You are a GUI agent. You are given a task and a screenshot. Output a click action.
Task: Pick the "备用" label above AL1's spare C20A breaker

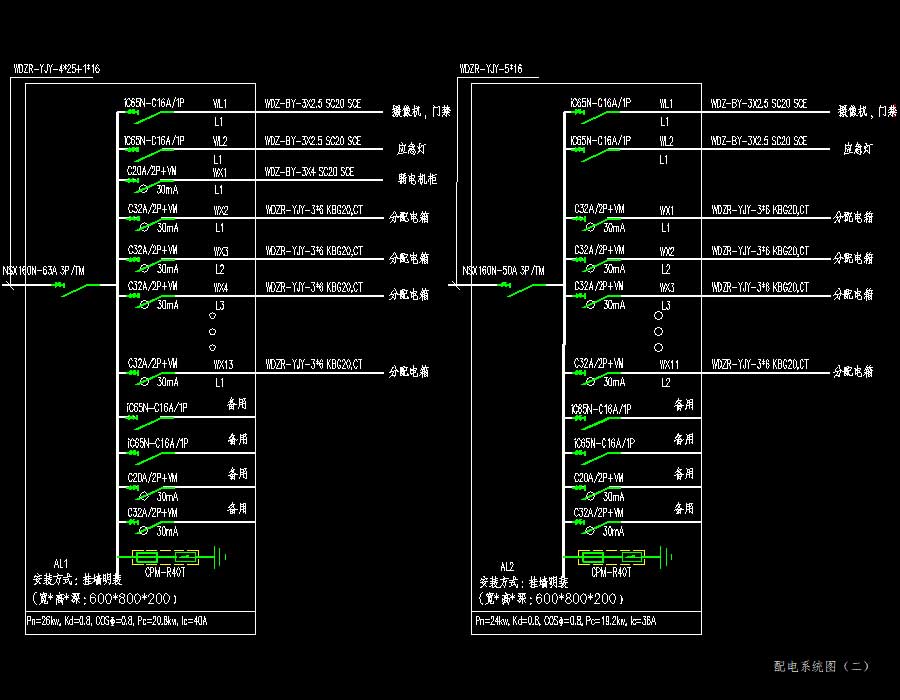click(x=238, y=474)
